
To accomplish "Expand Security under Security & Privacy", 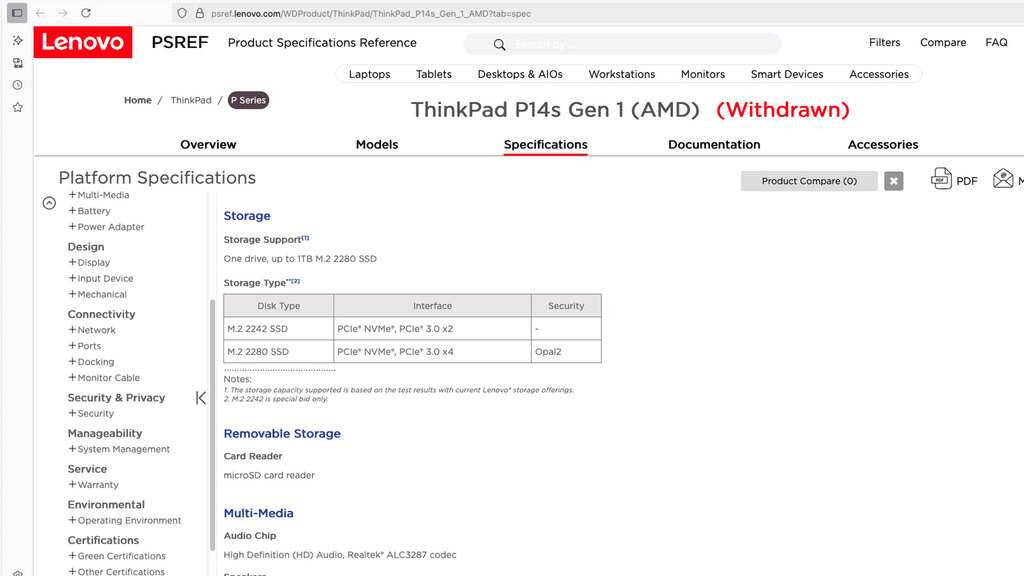I will point(91,413).
